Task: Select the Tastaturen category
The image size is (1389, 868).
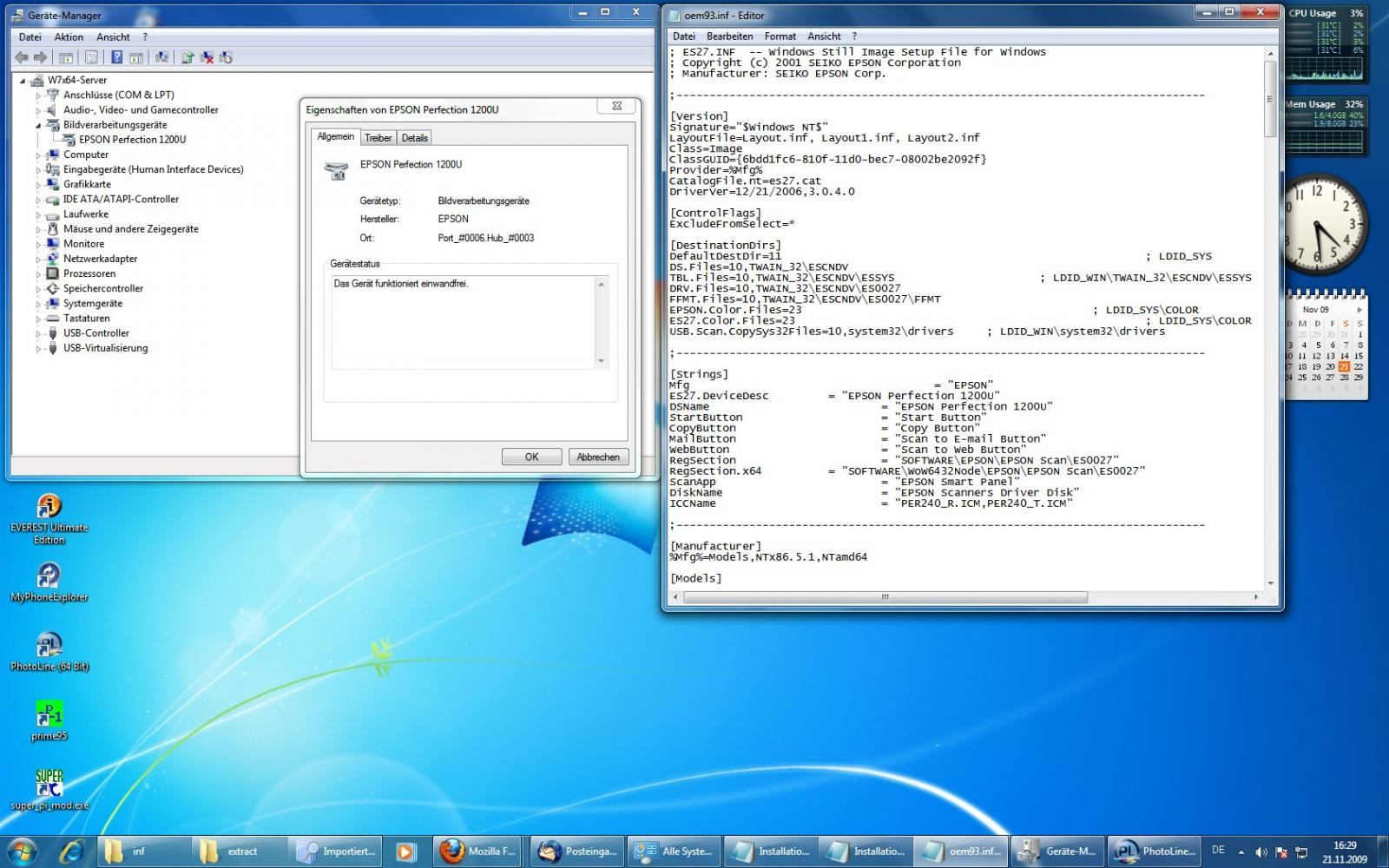Action: (86, 319)
